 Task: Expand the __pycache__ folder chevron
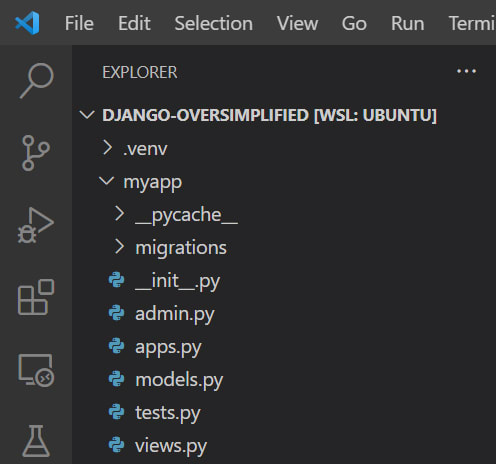coord(119,213)
